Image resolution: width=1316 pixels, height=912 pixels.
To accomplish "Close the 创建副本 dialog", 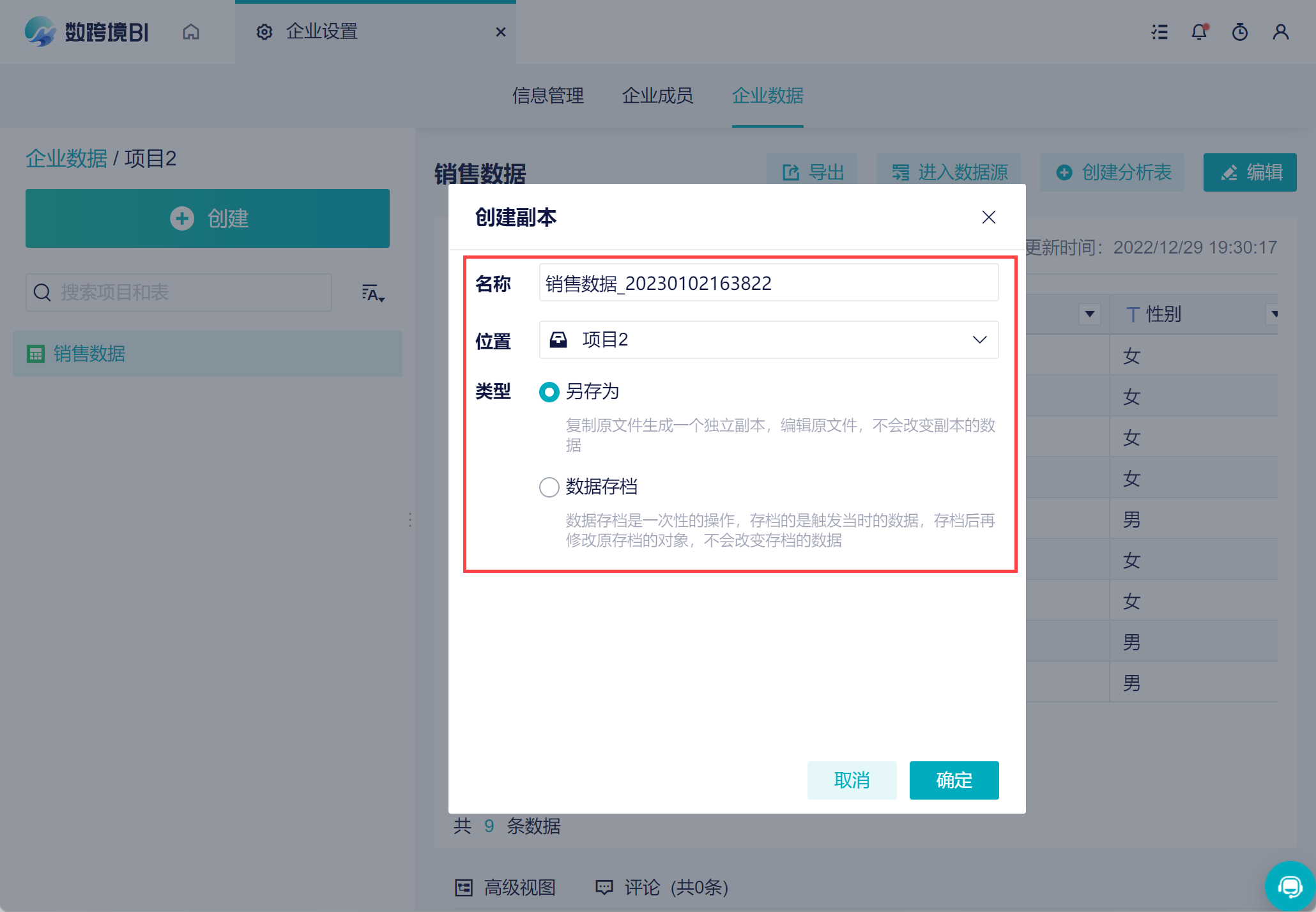I will 988,217.
